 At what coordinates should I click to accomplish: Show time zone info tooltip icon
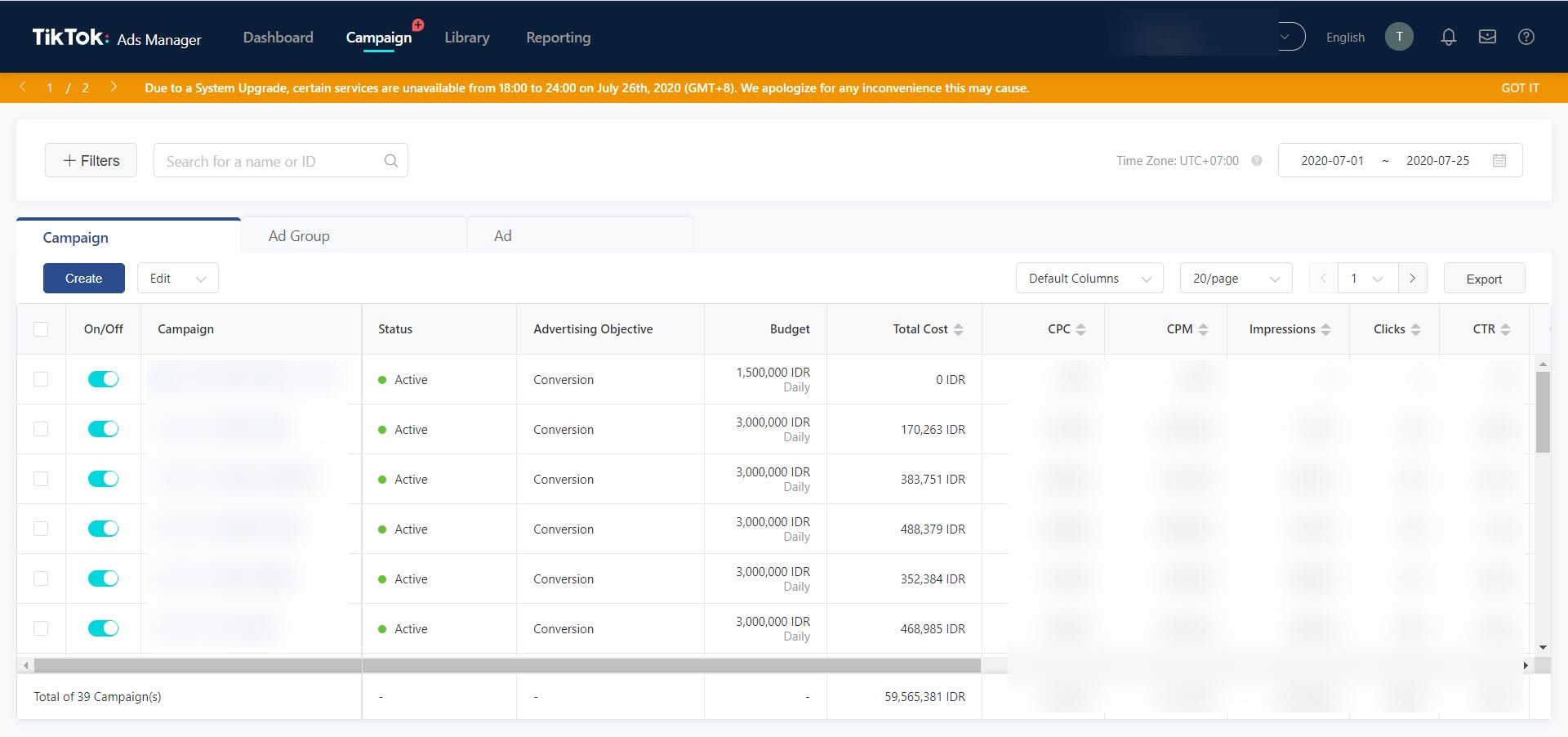click(x=1257, y=161)
